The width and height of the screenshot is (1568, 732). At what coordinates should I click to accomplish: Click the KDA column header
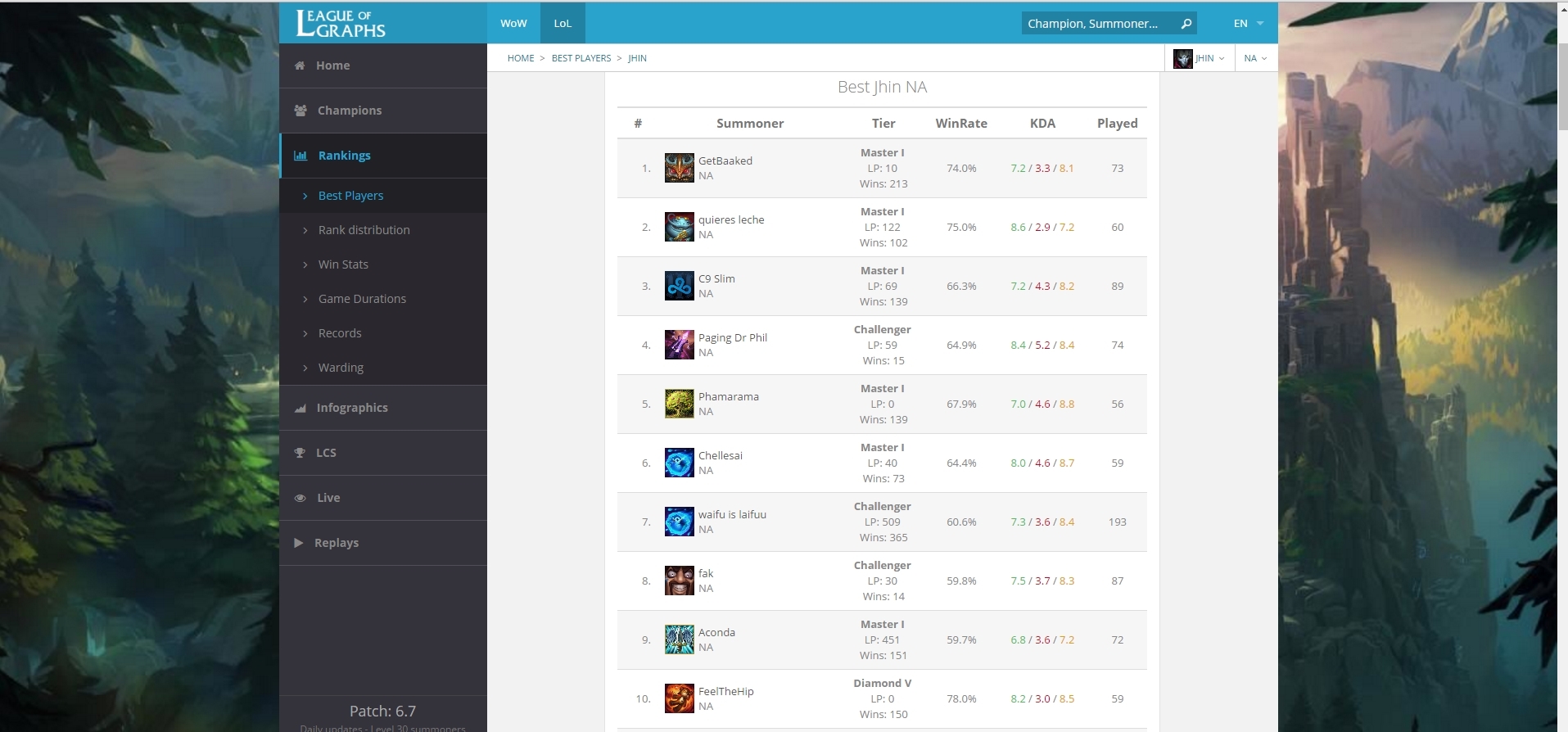click(1042, 124)
